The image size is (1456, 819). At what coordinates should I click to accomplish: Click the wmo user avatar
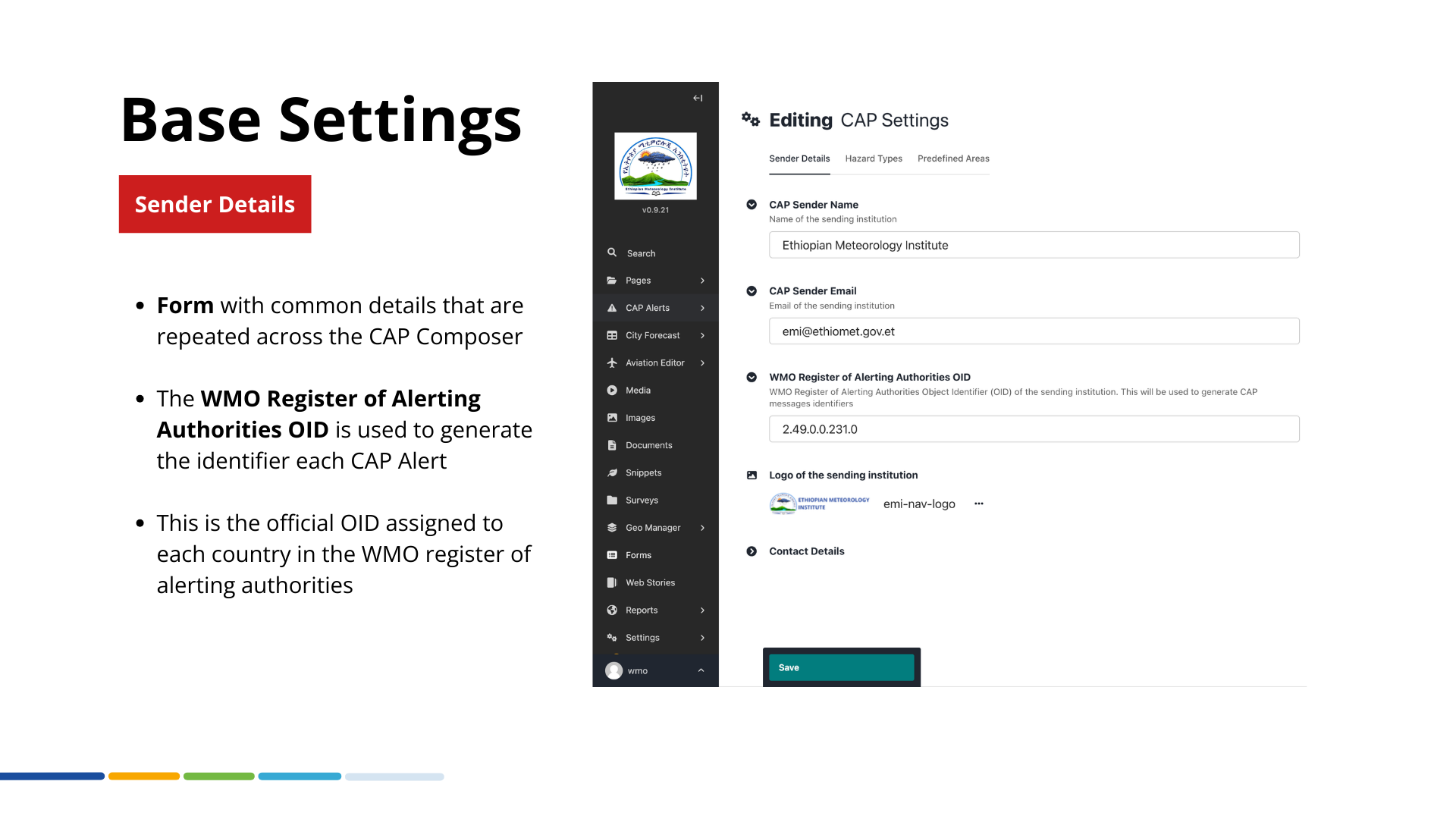tap(613, 671)
